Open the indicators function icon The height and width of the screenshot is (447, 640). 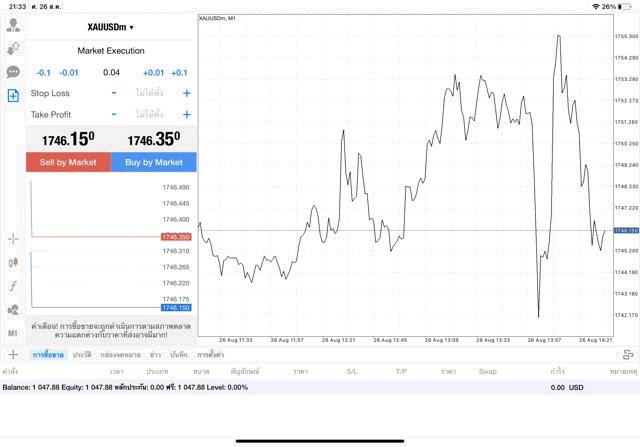[x=13, y=286]
